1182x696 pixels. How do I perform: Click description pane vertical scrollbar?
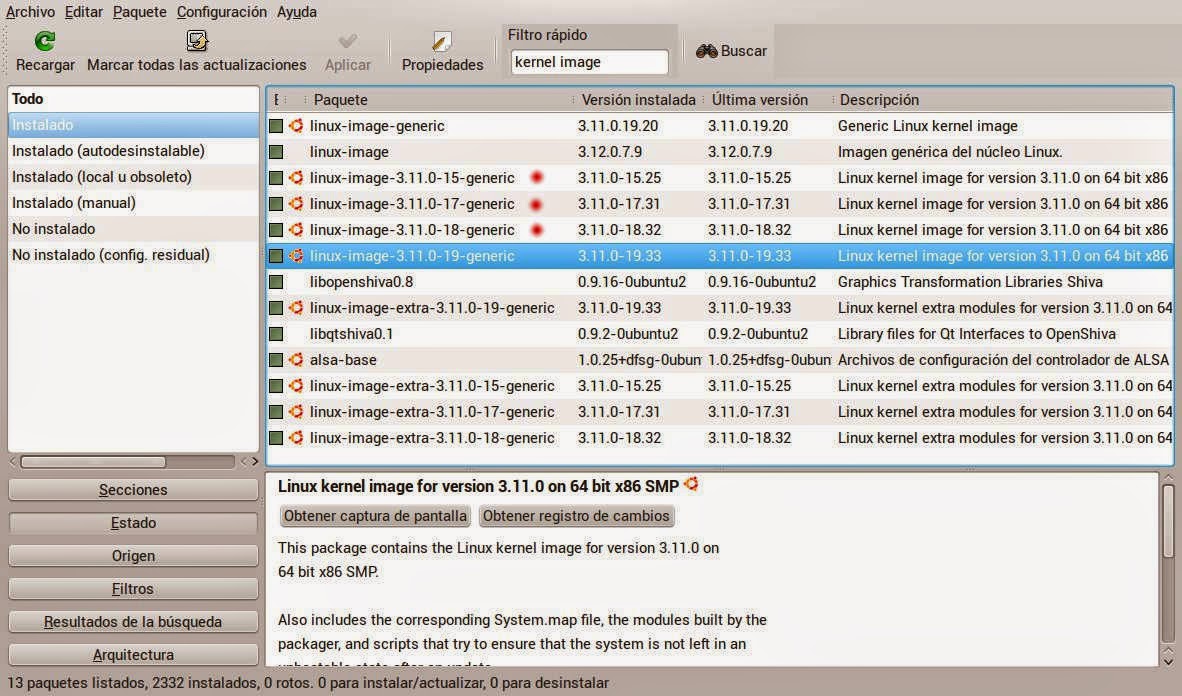pyautogui.click(x=1168, y=520)
